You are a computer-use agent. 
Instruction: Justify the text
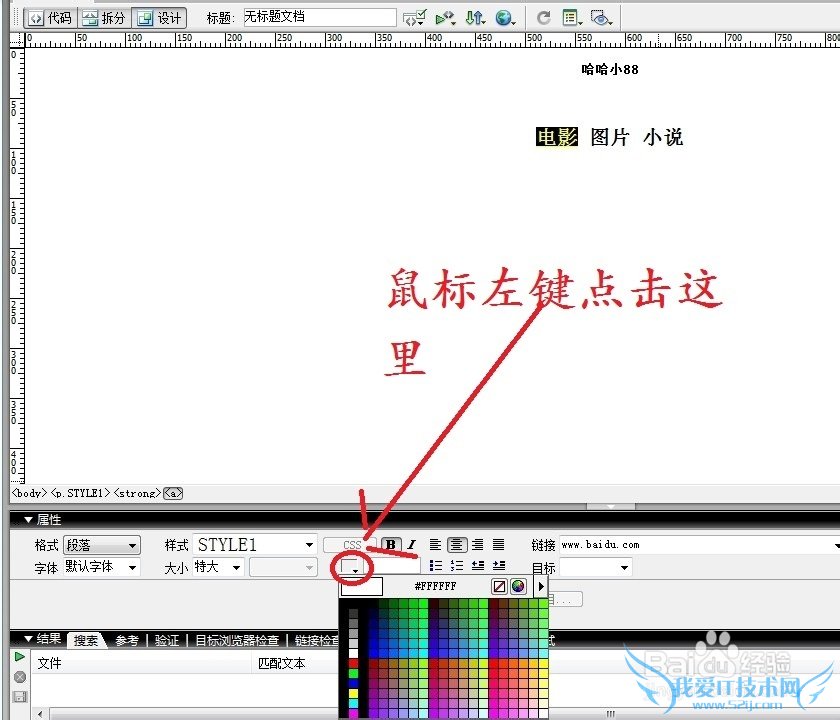coord(498,545)
